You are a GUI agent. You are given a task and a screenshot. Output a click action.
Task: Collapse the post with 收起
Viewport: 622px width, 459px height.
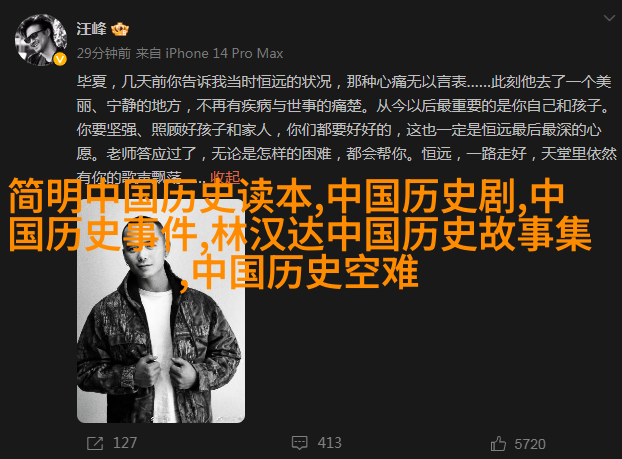225,177
